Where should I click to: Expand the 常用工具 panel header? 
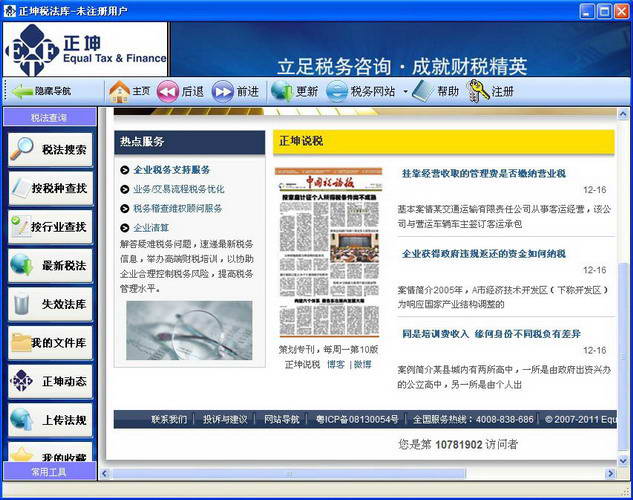(x=48, y=472)
